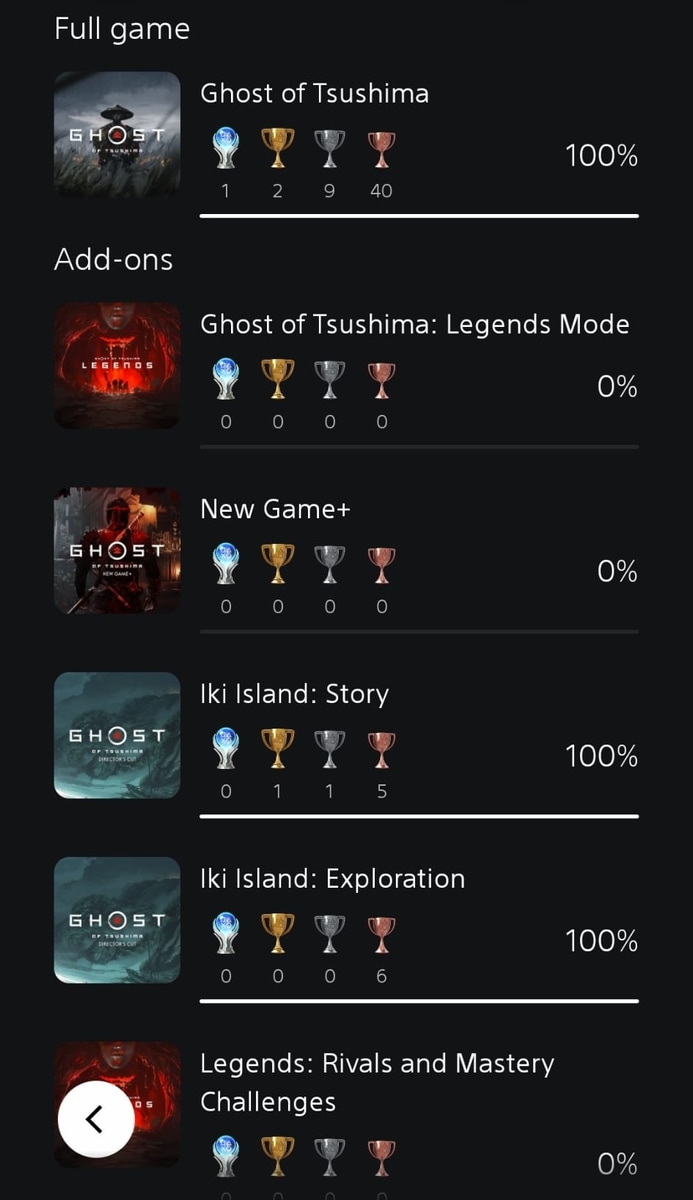Select the New Game+ title
Image resolution: width=693 pixels, height=1200 pixels.
pyautogui.click(x=275, y=509)
